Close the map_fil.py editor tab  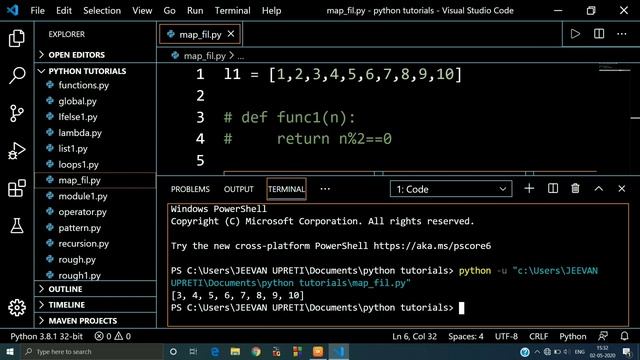coord(231,34)
